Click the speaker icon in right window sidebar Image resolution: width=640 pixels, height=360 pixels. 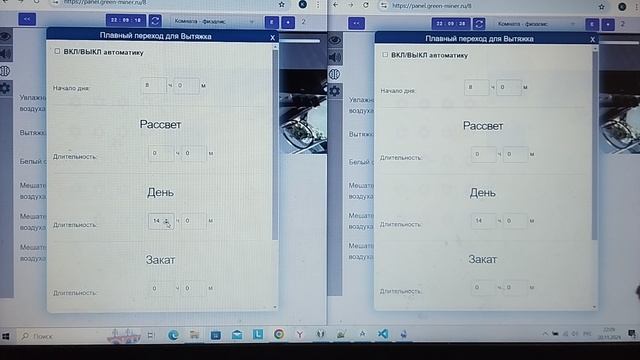pos(335,57)
